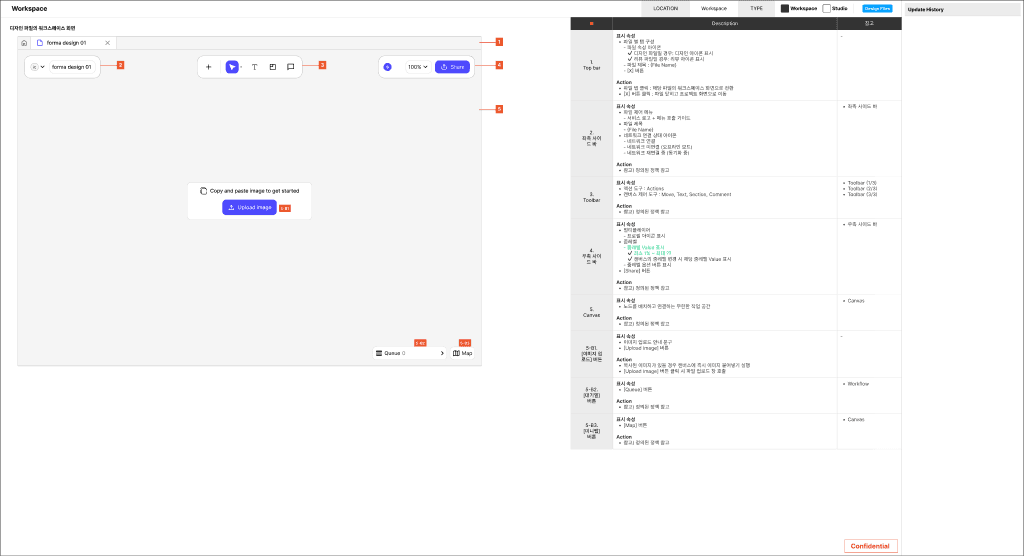The image size is (1024, 556).
Task: Click the TYPE header cell
Action: [756, 8]
